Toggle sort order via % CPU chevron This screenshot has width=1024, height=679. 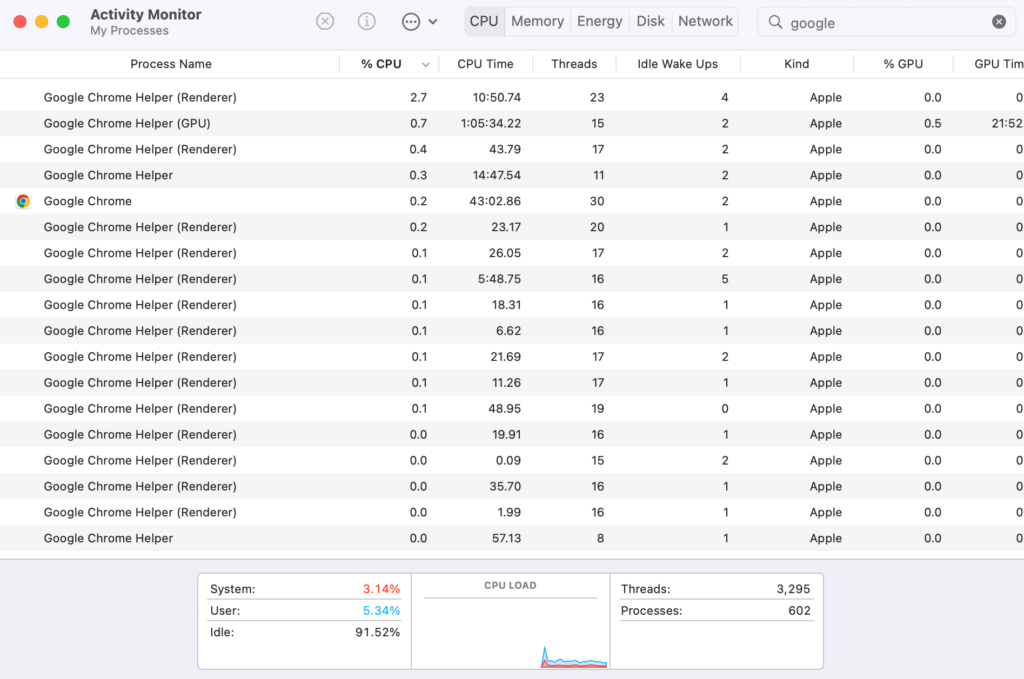click(426, 64)
